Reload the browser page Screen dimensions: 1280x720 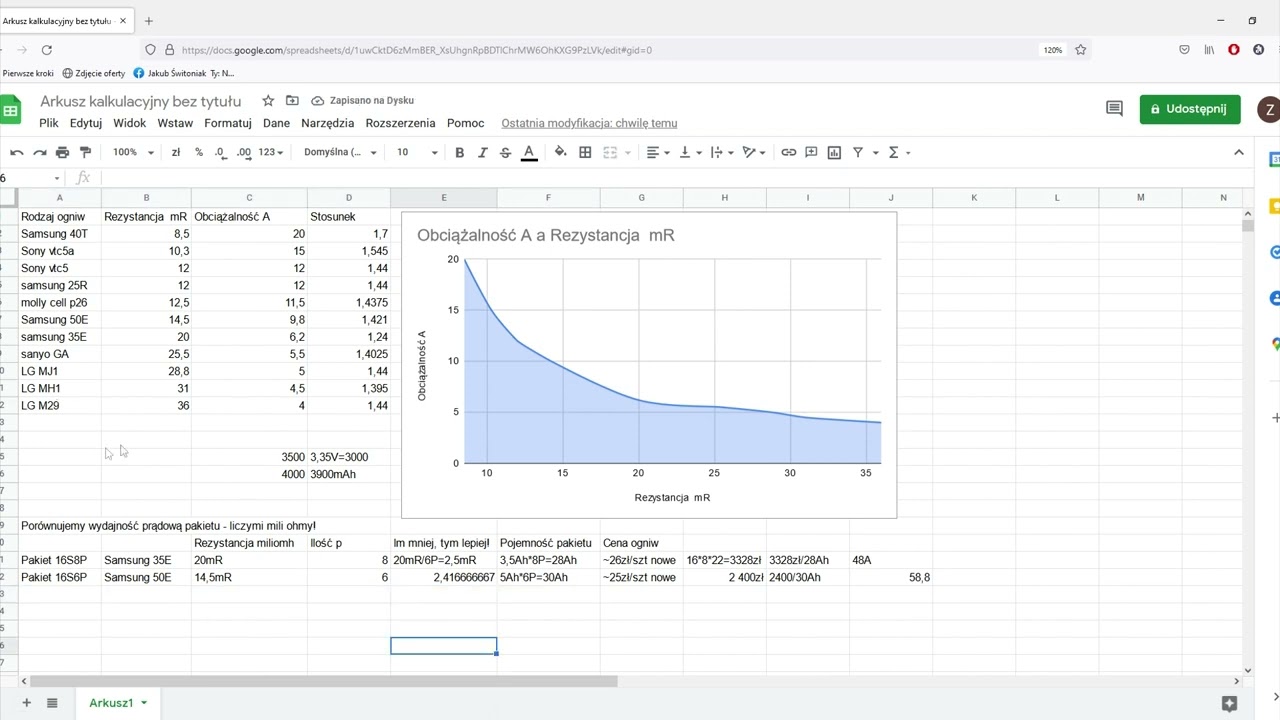tap(47, 49)
